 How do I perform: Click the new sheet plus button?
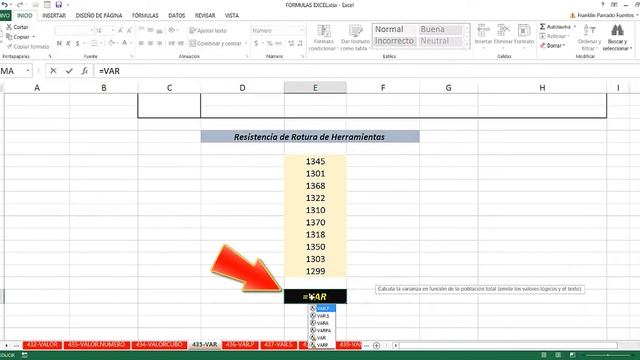pyautogui.click(x=376, y=345)
